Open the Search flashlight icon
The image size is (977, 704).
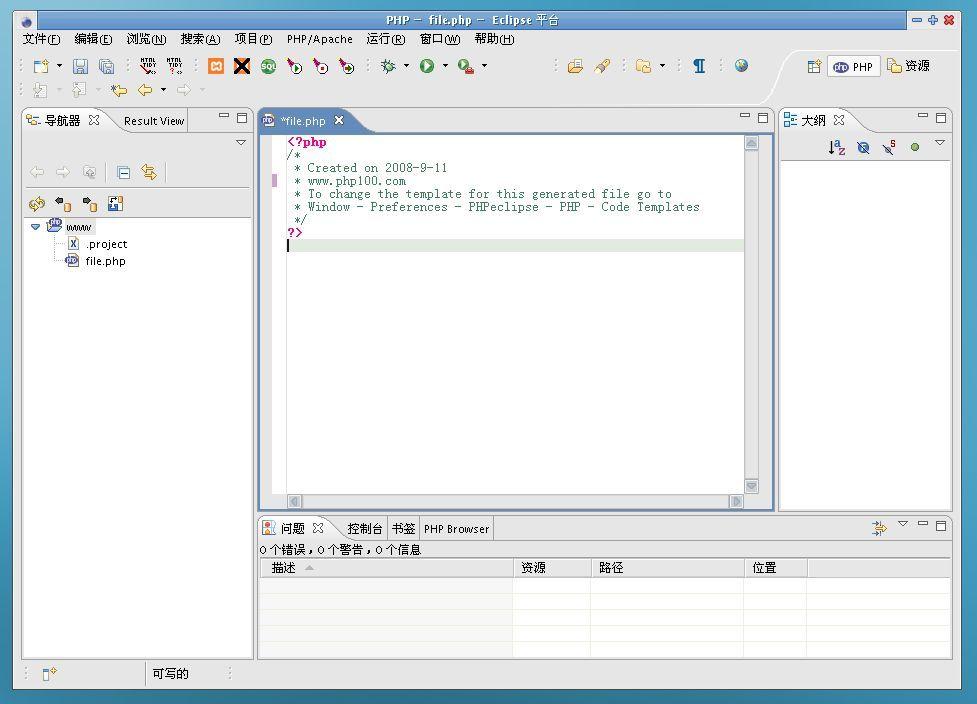click(601, 66)
